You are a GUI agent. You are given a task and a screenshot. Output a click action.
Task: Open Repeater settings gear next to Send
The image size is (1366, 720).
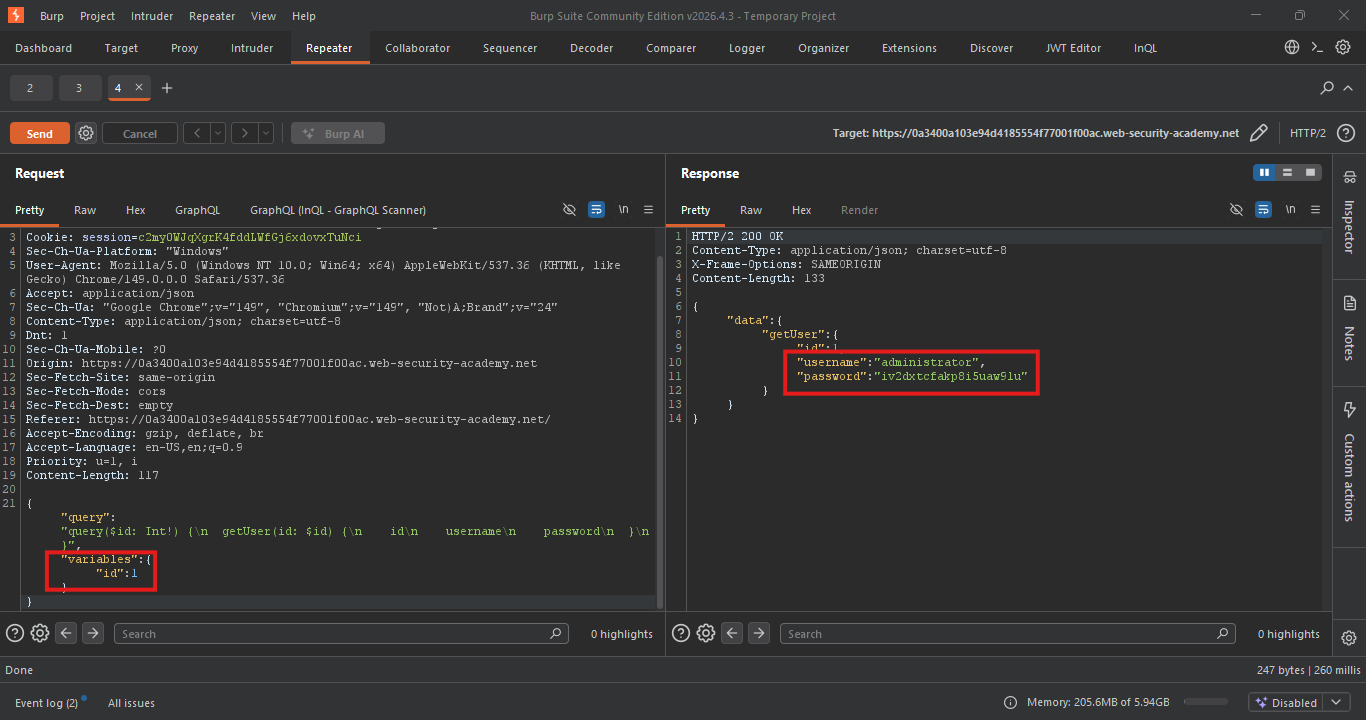coord(86,133)
